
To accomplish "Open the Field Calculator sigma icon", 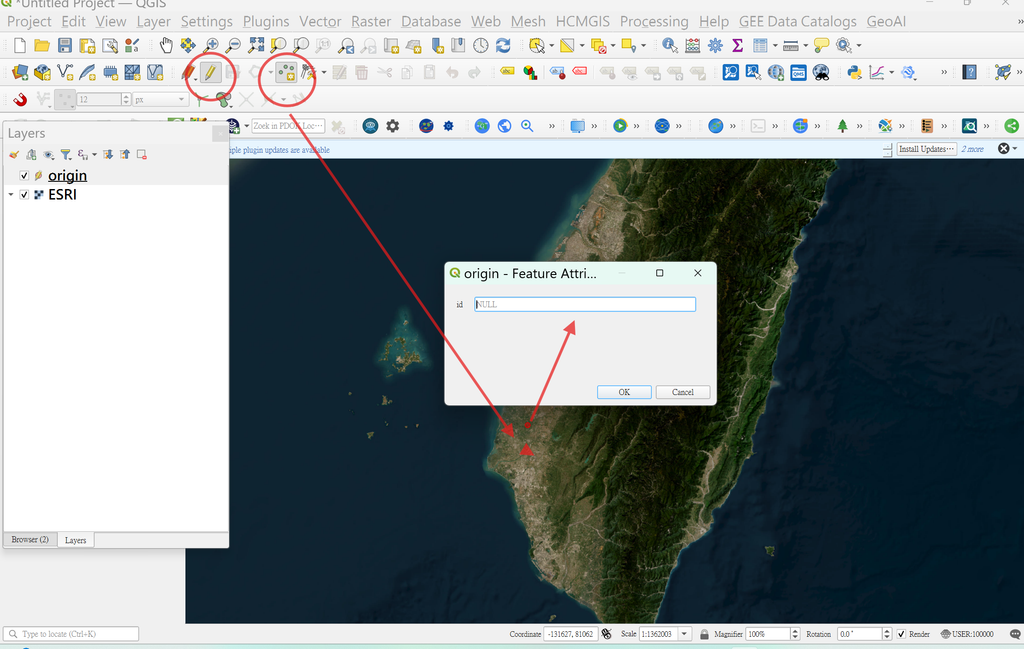I will (737, 45).
